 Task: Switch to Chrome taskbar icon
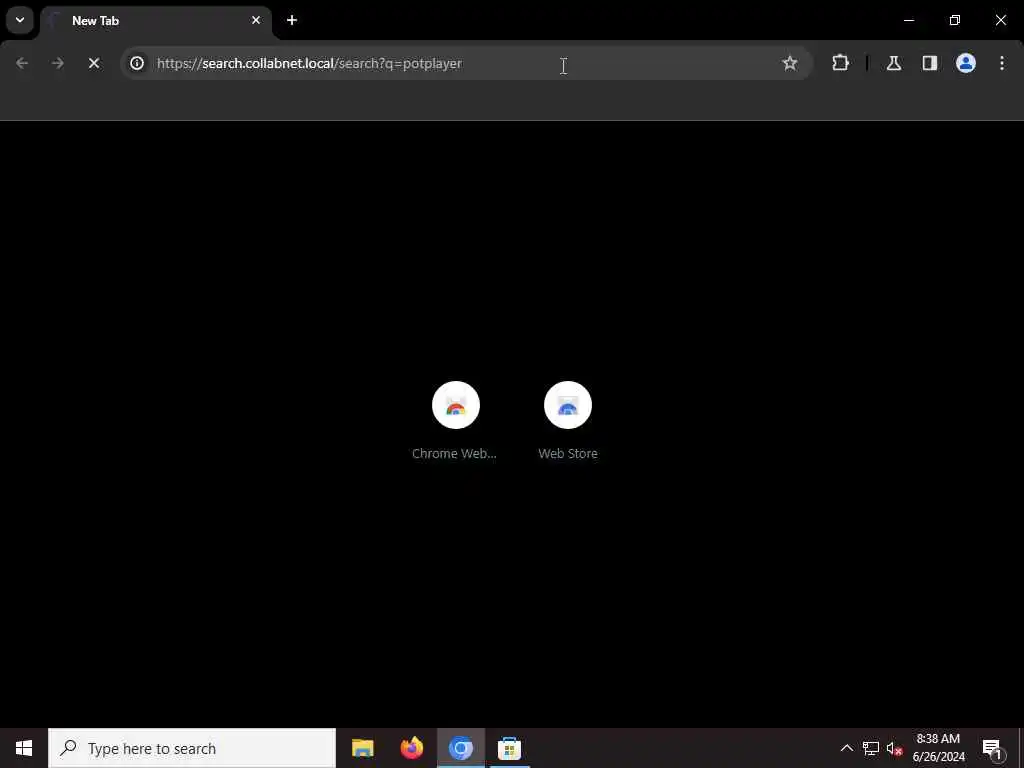click(x=460, y=748)
